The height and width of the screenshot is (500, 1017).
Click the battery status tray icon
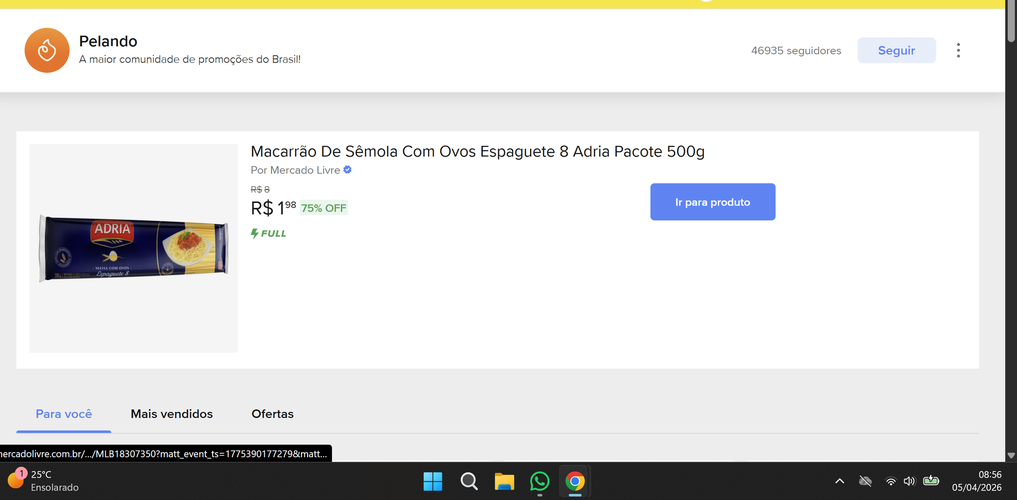point(931,481)
